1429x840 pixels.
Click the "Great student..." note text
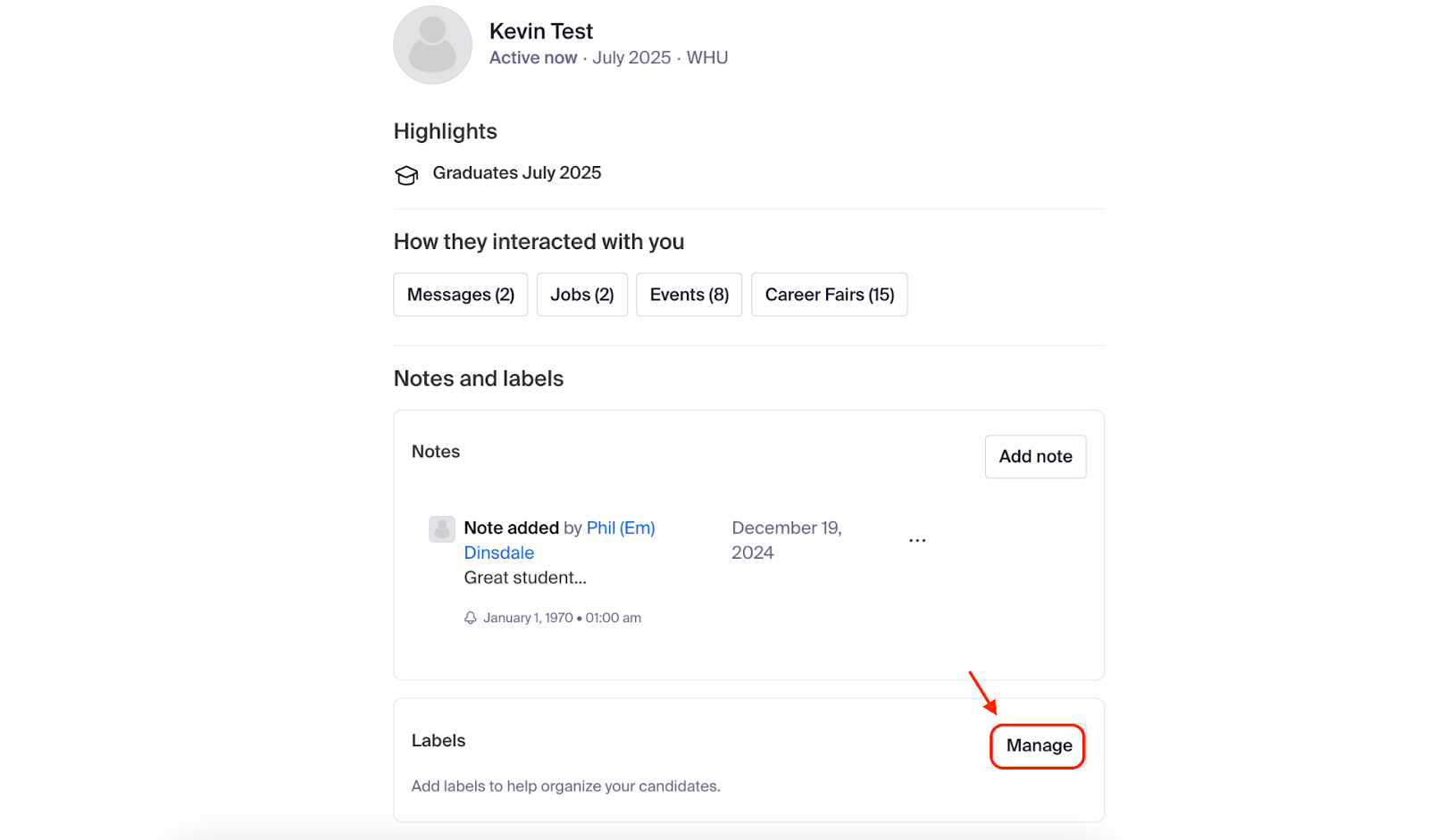[x=525, y=578]
